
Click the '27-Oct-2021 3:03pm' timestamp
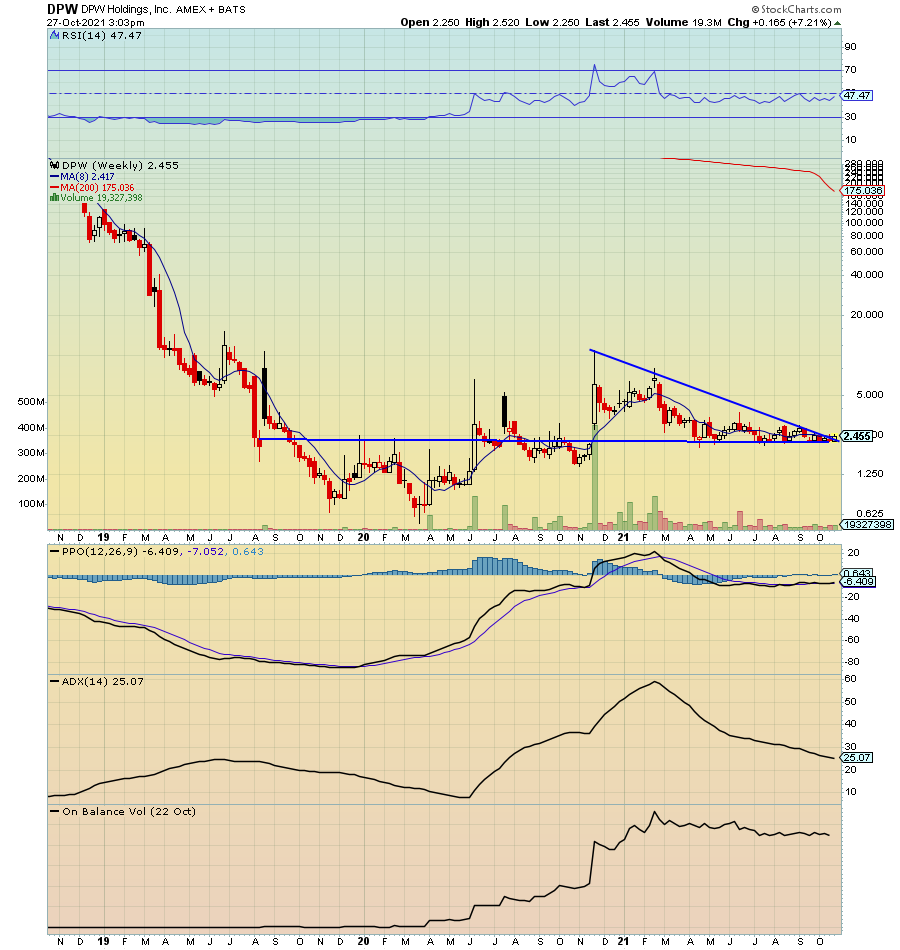[96, 23]
